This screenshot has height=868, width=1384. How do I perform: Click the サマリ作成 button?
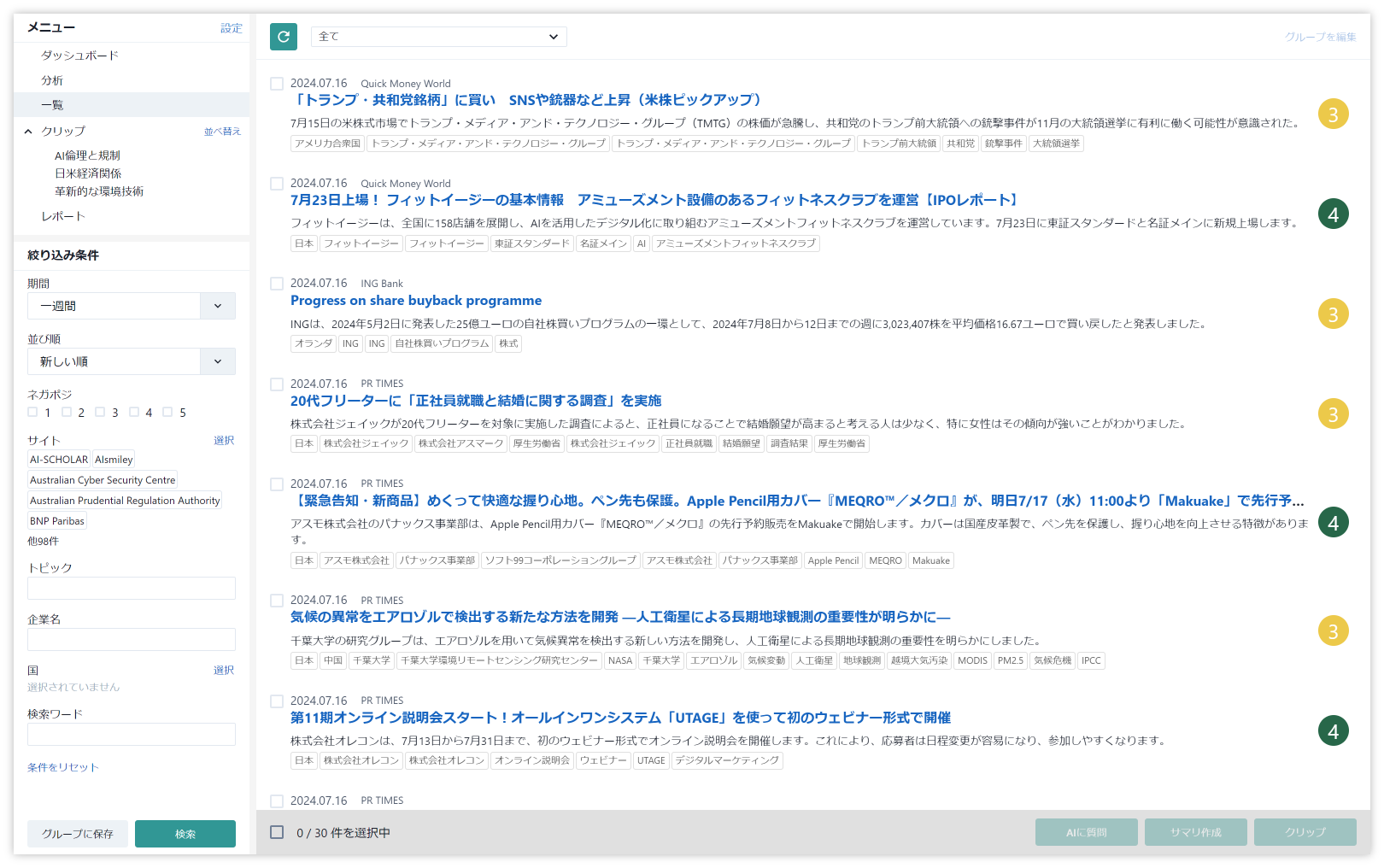point(1196,832)
